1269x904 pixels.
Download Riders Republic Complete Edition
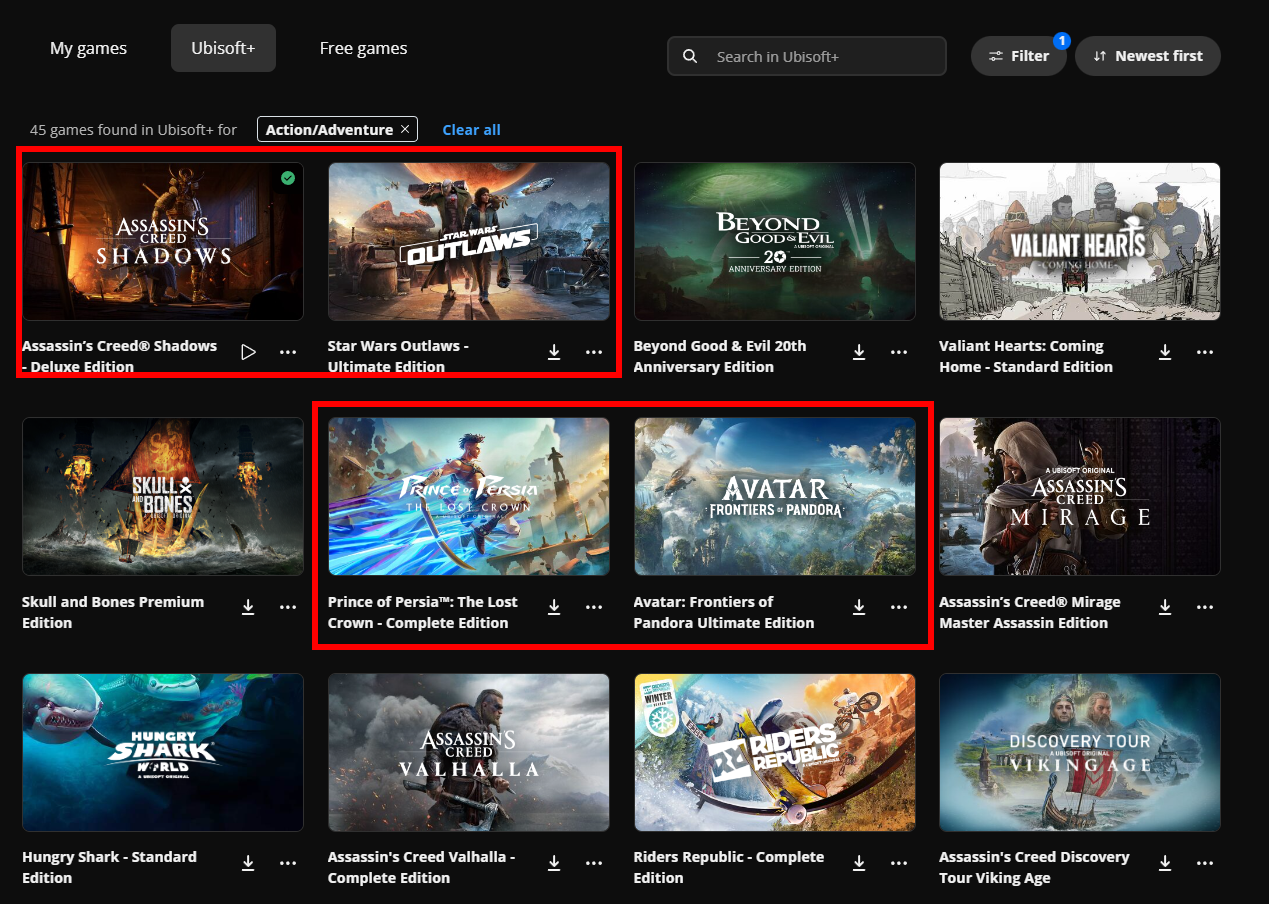[x=859, y=863]
